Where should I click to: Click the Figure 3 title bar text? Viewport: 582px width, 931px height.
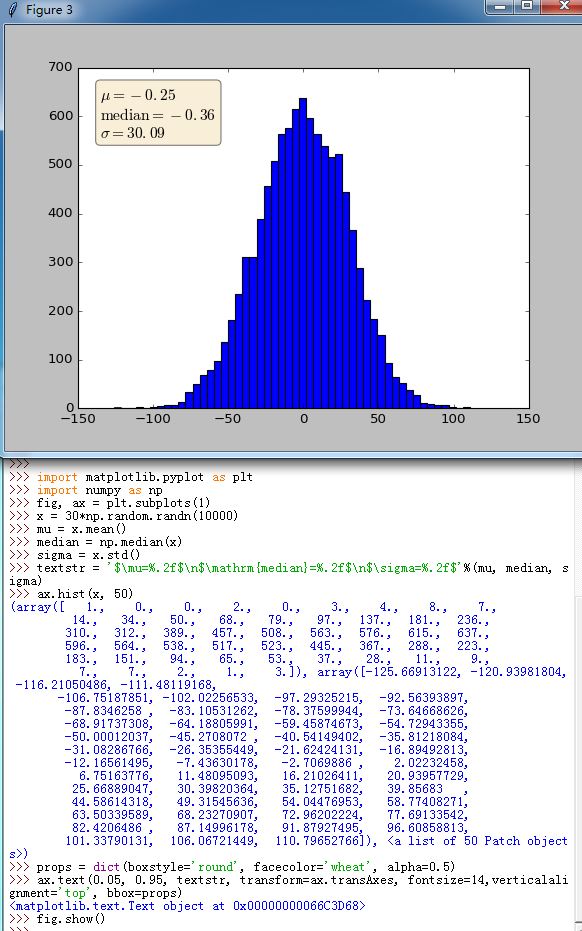click(49, 10)
